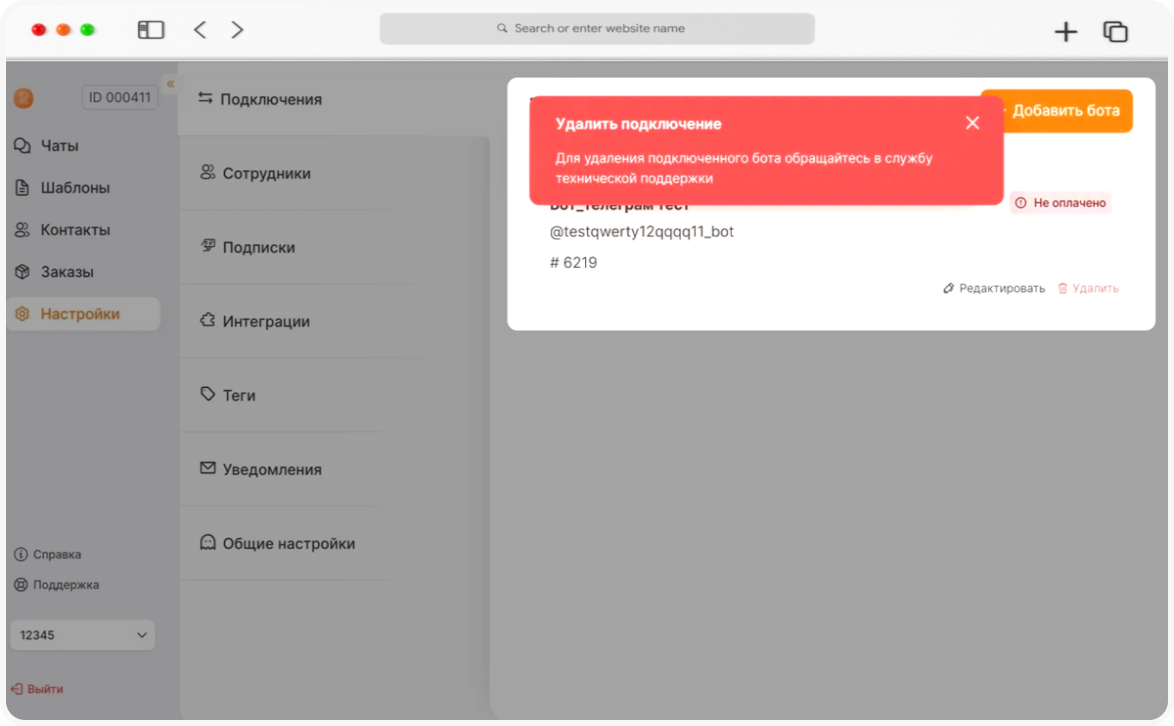Click the browser address search field
The width and height of the screenshot is (1174, 726).
coord(597,28)
